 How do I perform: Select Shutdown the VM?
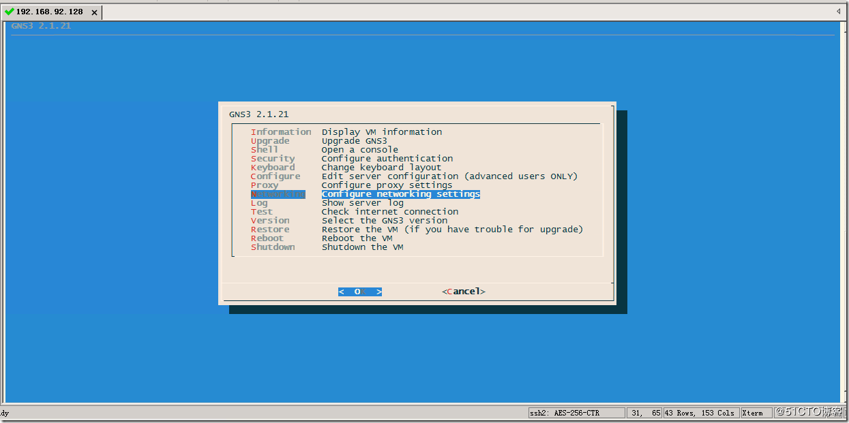click(273, 247)
